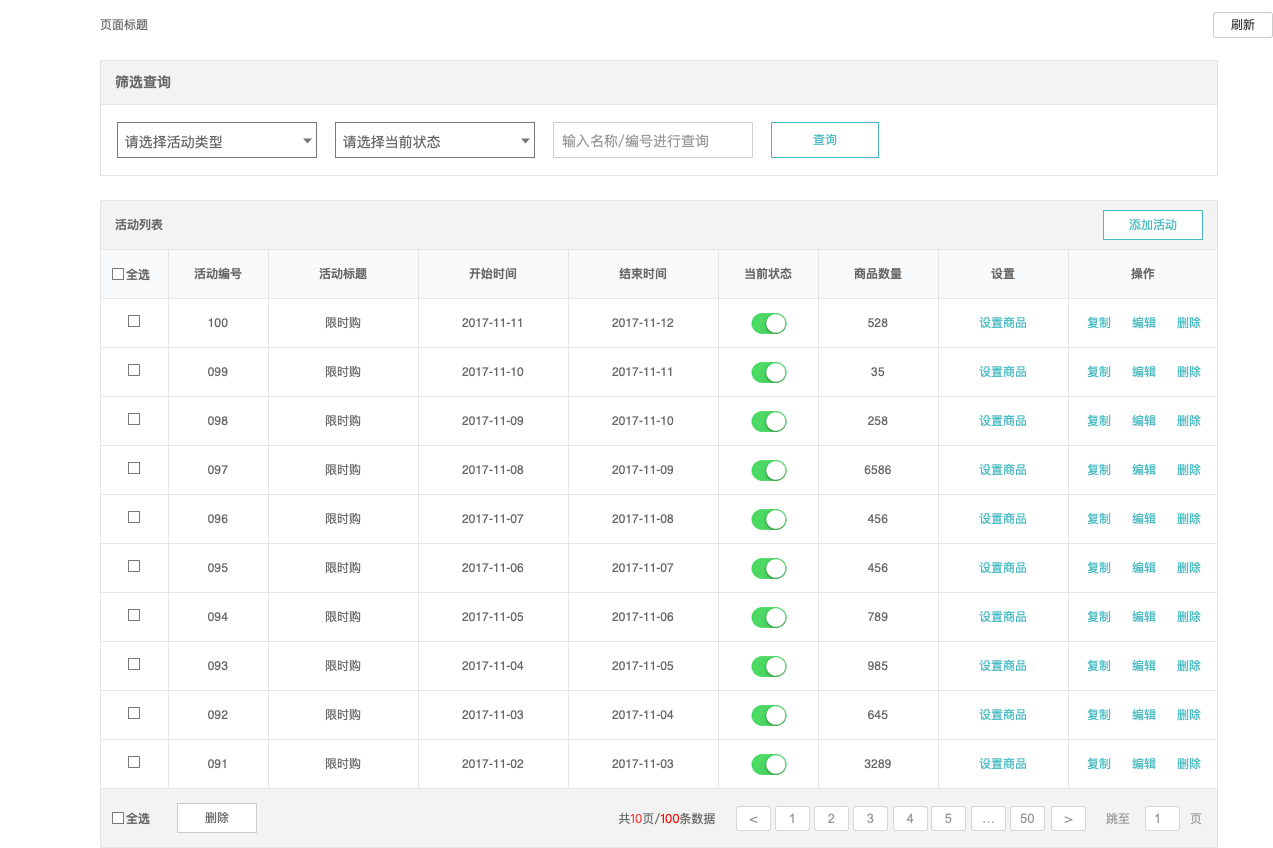Image resolution: width=1273 pixels, height=848 pixels.
Task: Turn off the switch on row 095
Action: coord(768,567)
